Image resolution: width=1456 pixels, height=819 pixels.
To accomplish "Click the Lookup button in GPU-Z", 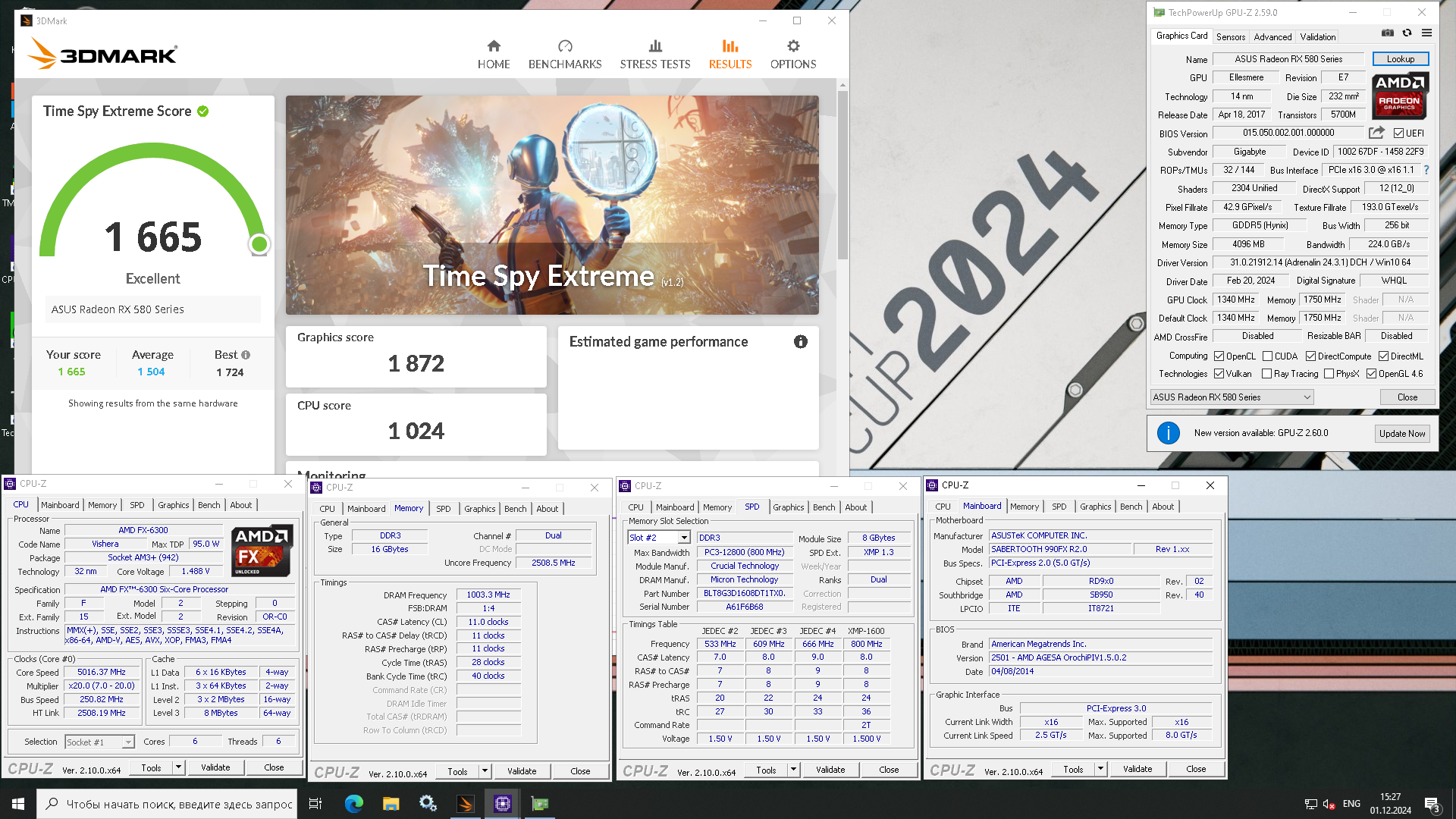I will [x=1401, y=59].
